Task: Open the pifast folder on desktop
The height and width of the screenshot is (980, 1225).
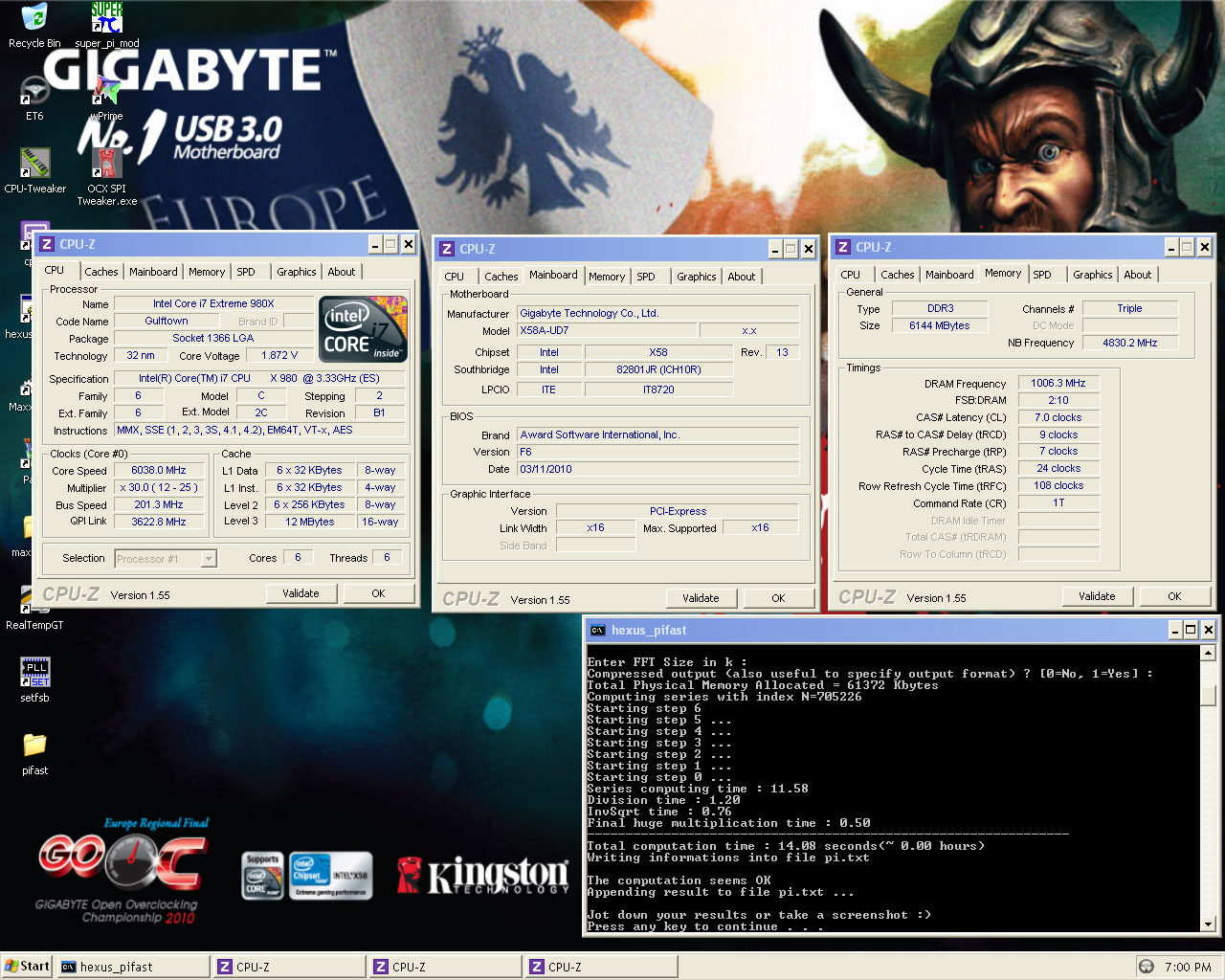Action: point(34,746)
